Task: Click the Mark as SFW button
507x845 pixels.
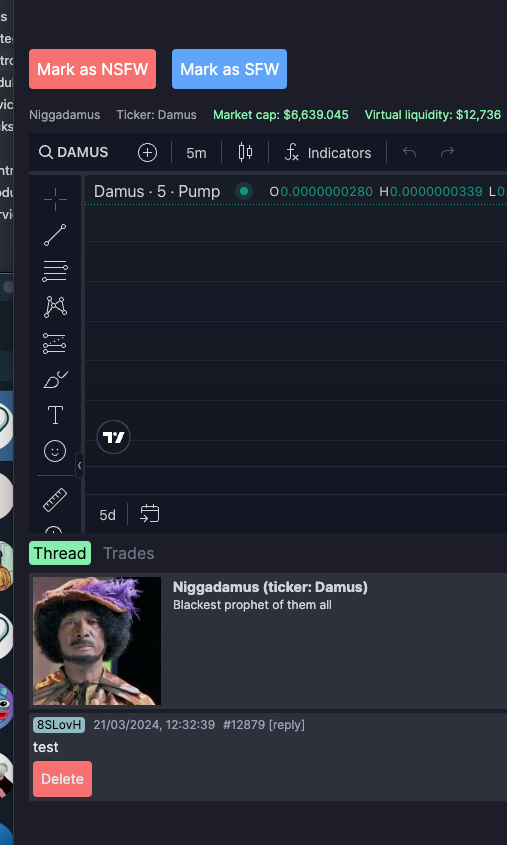Action: point(230,69)
